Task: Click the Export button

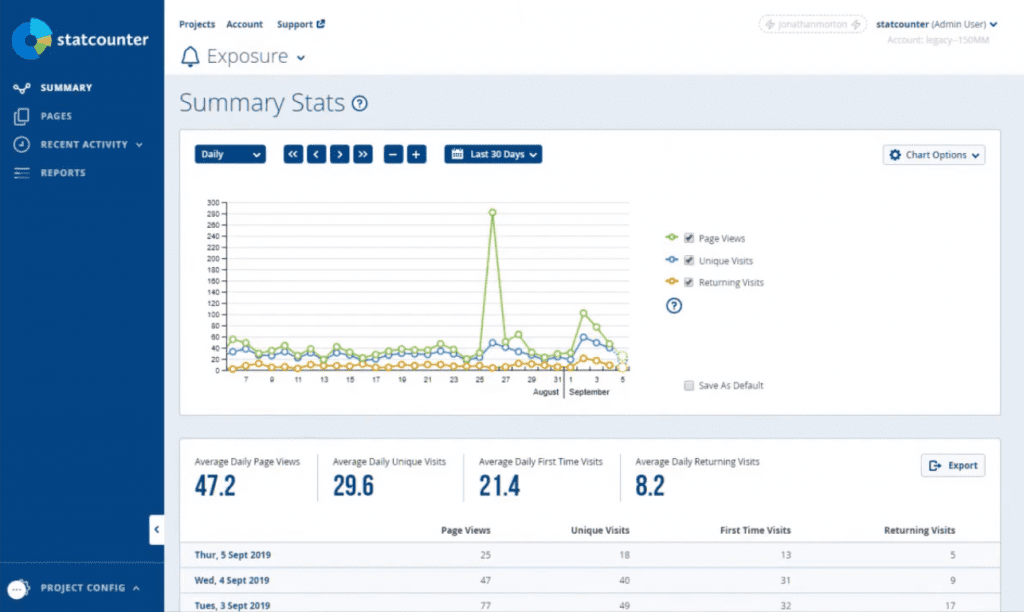Action: point(952,465)
